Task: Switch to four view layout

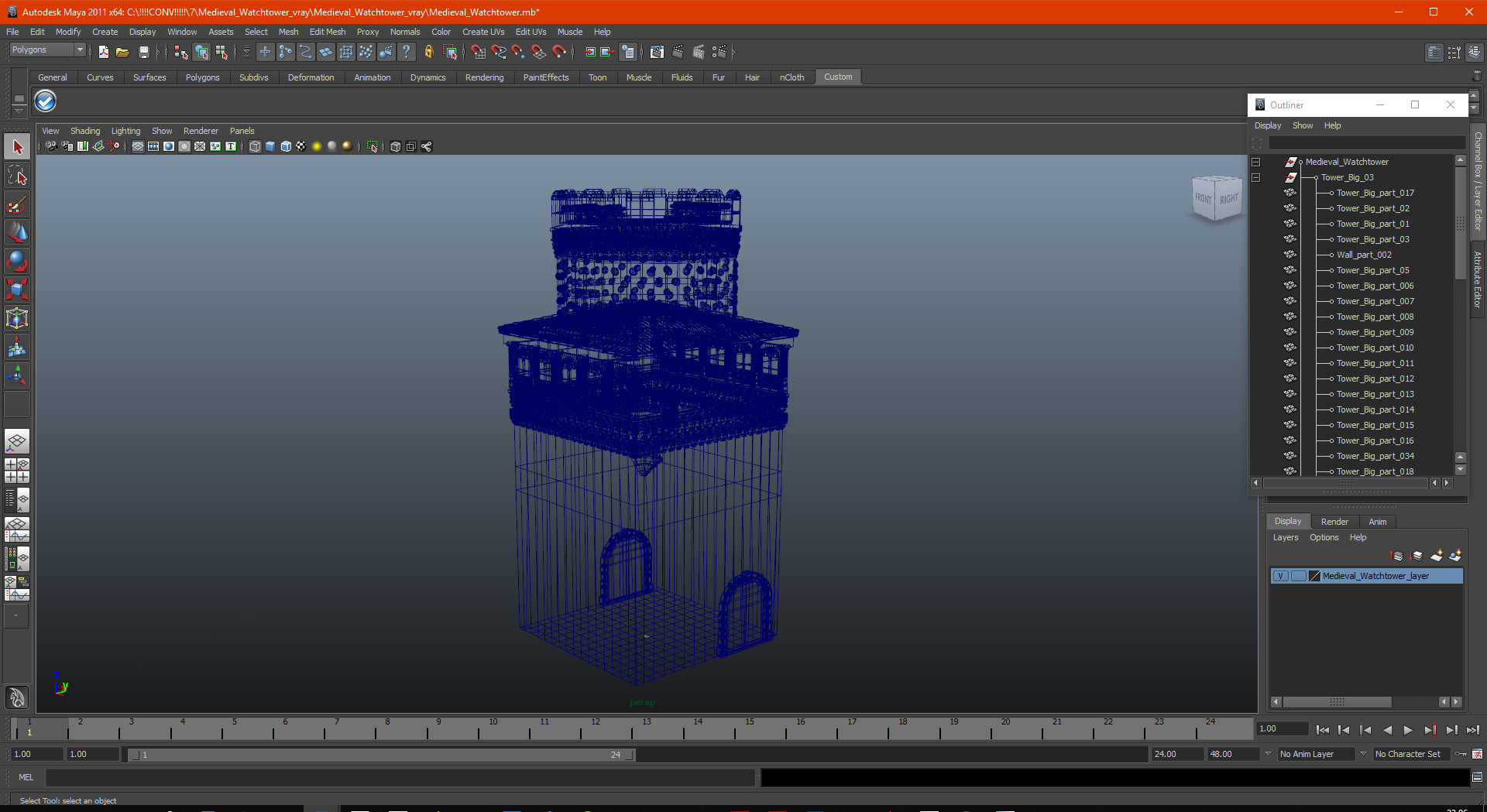Action: tap(17, 471)
